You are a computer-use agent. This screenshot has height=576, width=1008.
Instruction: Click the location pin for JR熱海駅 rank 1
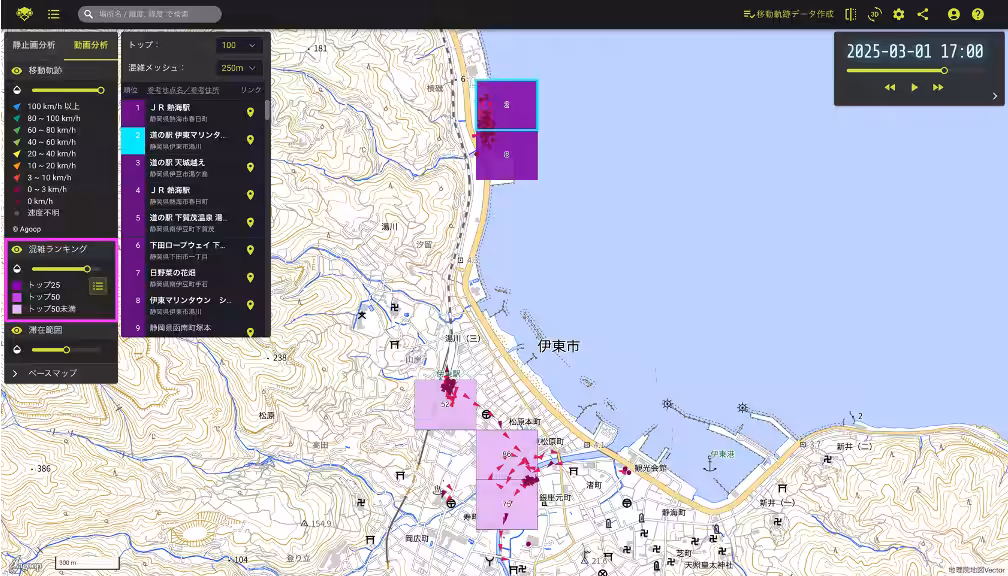pyautogui.click(x=250, y=112)
